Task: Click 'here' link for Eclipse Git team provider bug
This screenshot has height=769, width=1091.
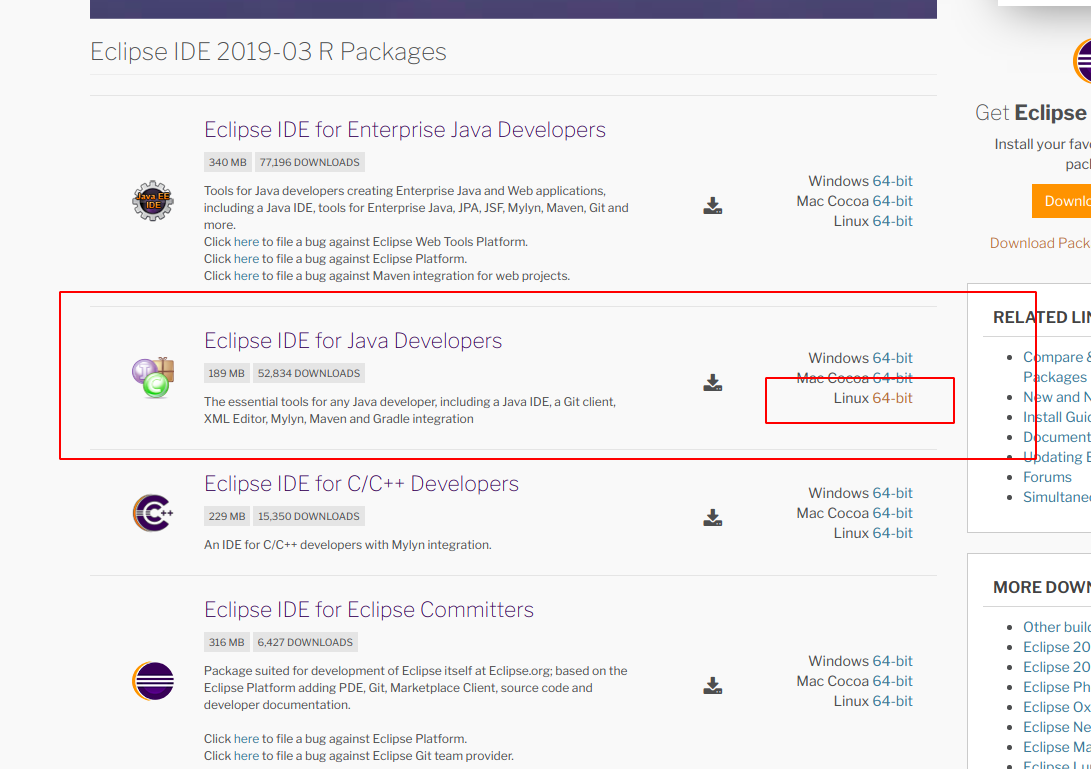Action: click(x=246, y=756)
